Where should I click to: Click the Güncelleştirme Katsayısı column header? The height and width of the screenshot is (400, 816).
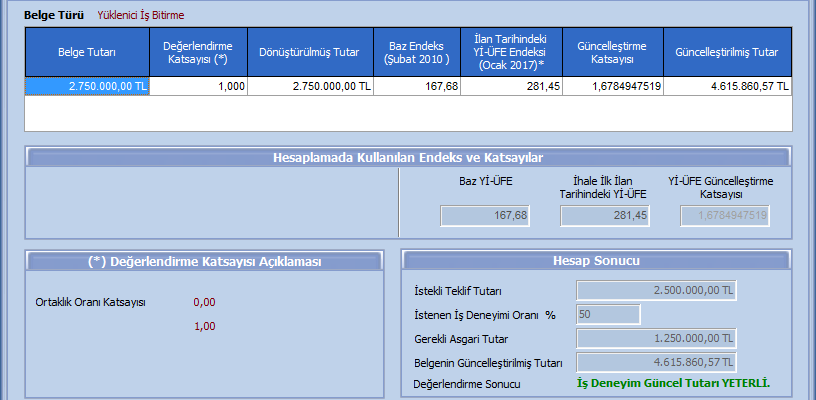[x=613, y=50]
